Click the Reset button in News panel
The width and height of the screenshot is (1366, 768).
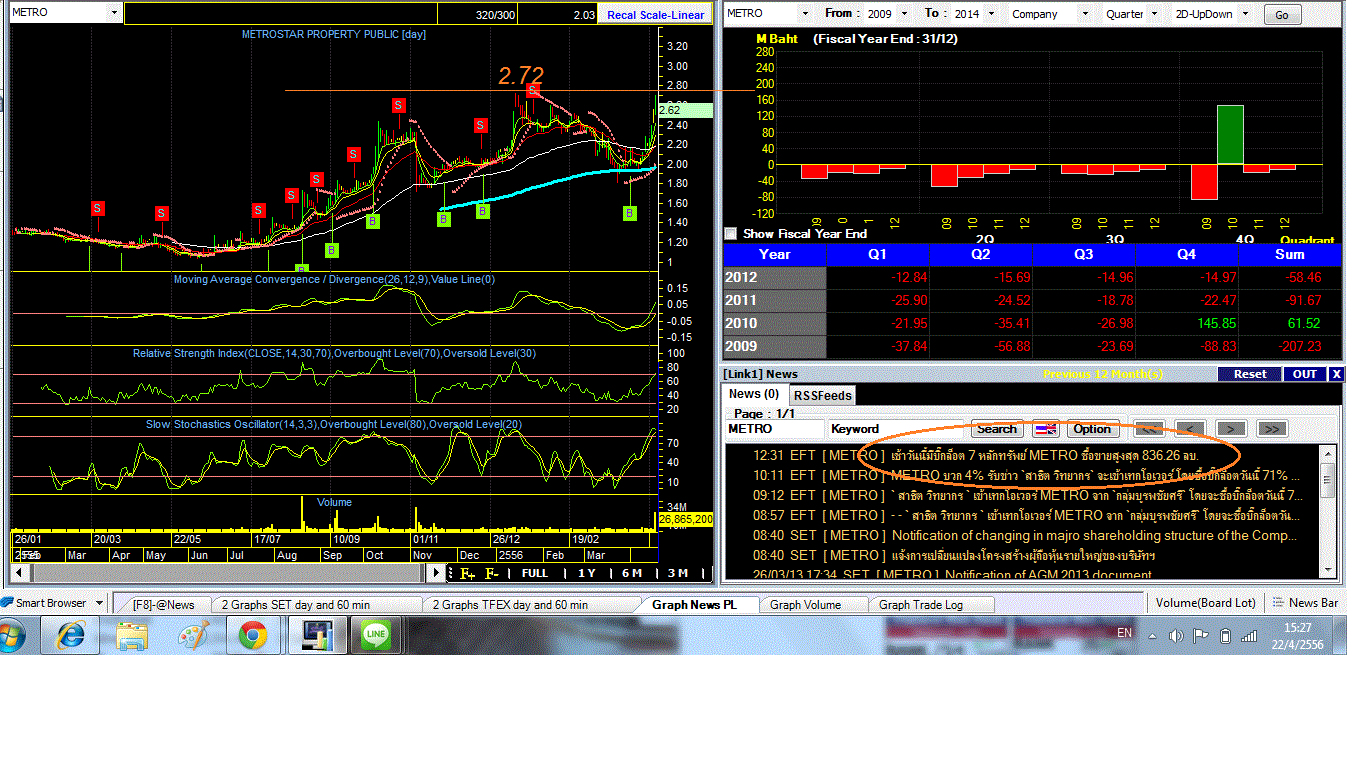[x=1249, y=374]
